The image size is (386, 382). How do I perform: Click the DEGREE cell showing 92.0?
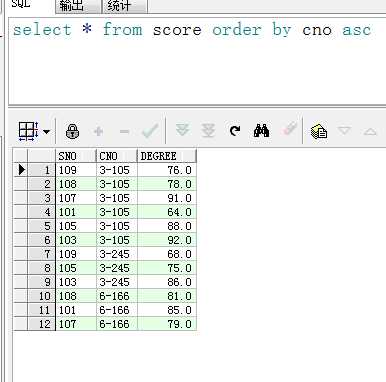167,240
